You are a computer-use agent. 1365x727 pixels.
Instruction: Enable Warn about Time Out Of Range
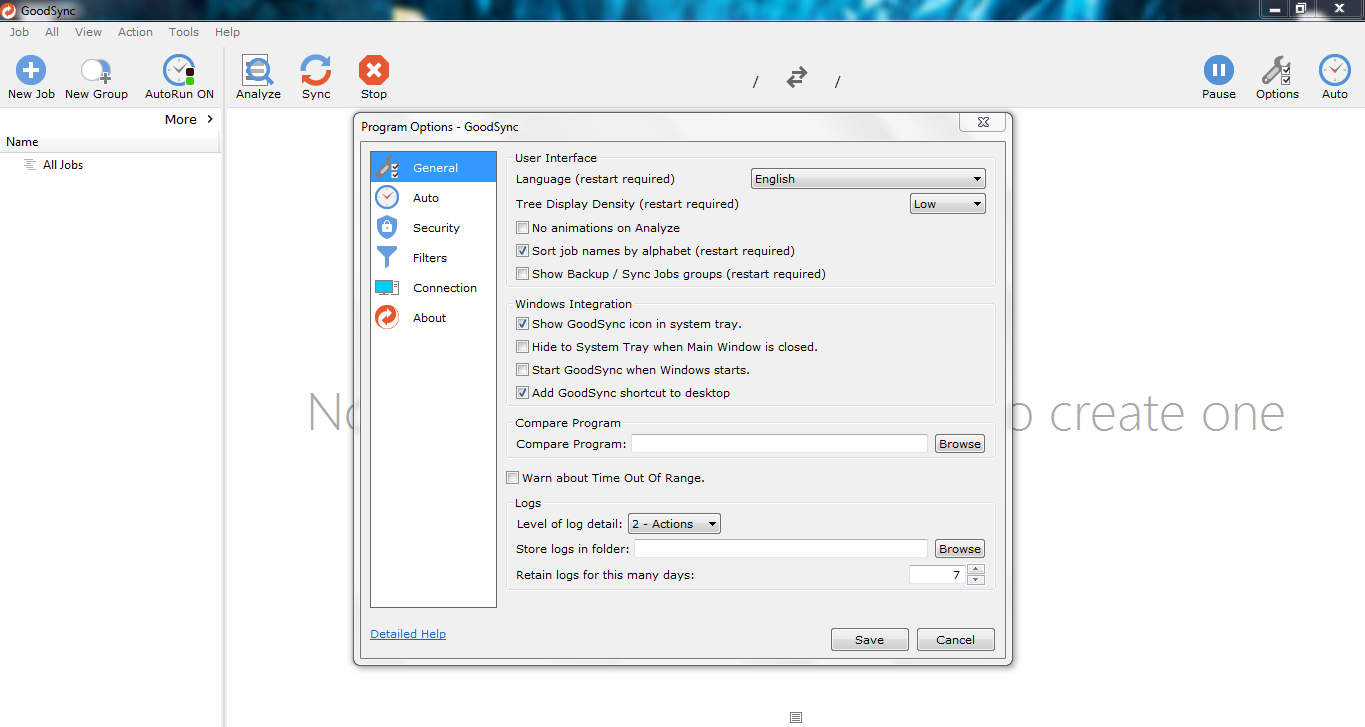pyautogui.click(x=513, y=478)
